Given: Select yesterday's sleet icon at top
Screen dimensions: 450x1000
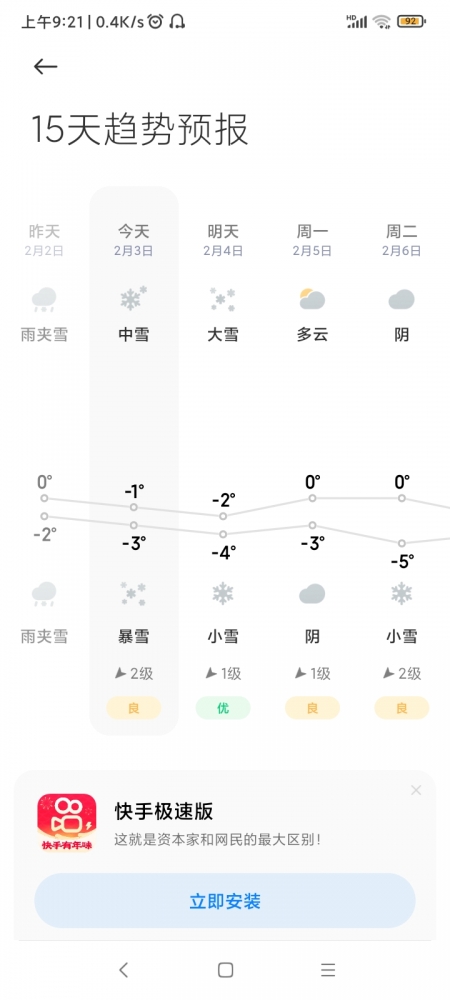Looking at the screenshot, I should [44, 300].
